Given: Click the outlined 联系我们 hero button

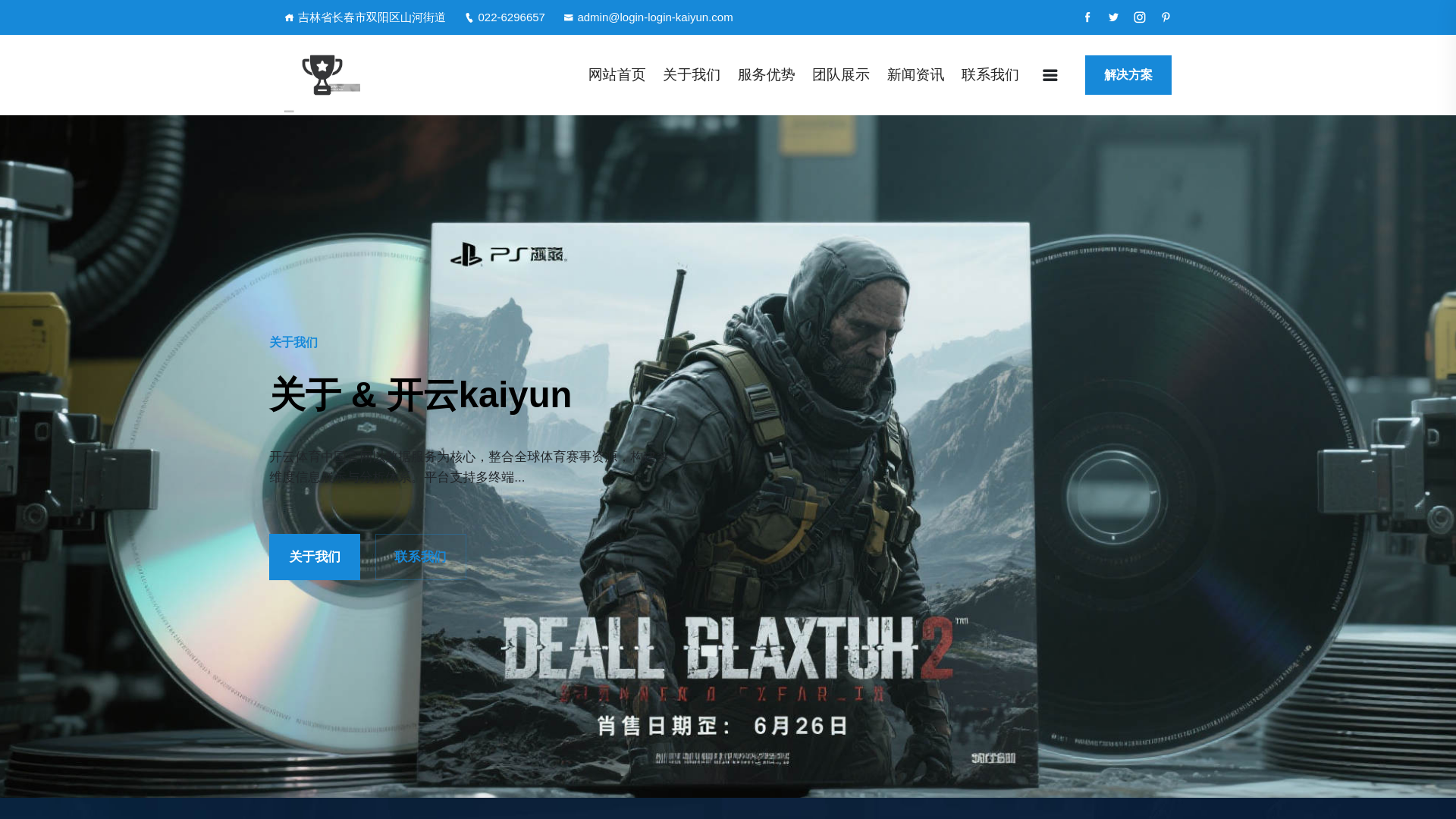Looking at the screenshot, I should tap(421, 557).
